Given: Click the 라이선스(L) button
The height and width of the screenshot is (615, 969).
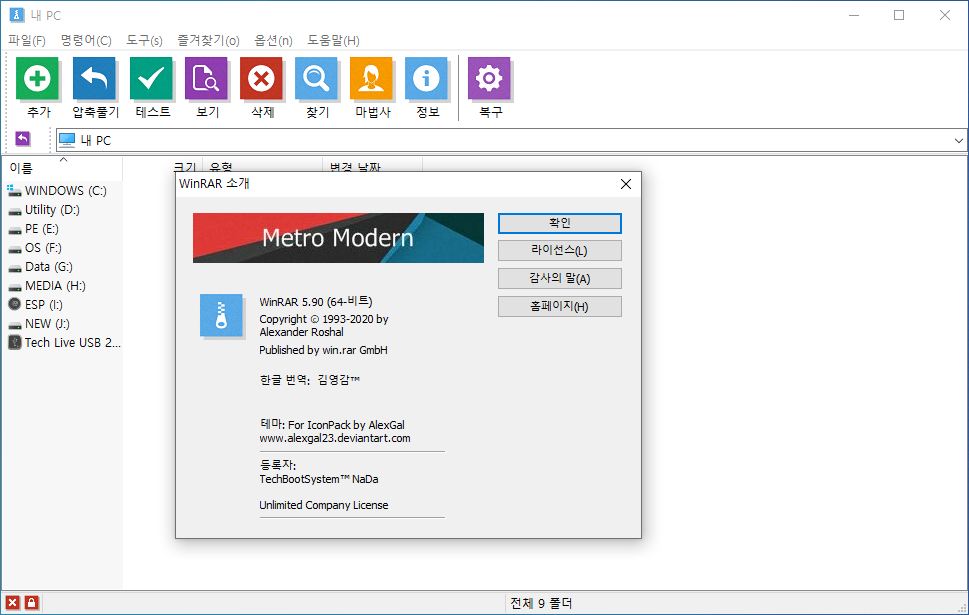Looking at the screenshot, I should pos(560,250).
